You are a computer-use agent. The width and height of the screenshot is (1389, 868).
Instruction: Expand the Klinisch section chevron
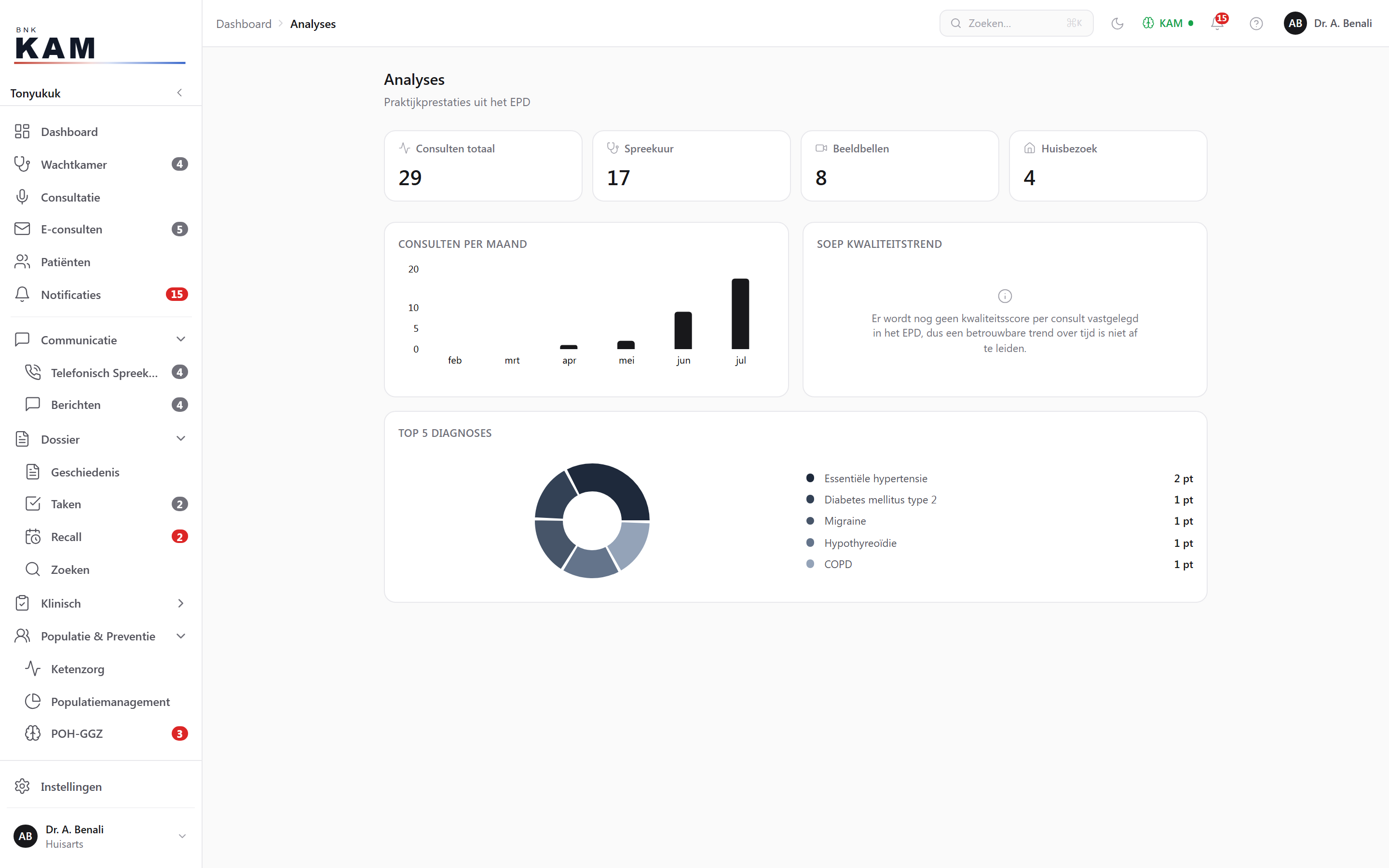[181, 603]
